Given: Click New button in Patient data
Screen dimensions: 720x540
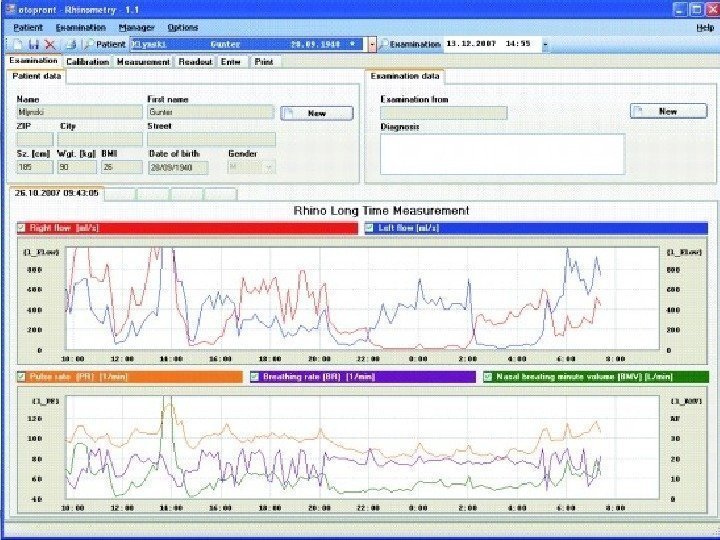Looking at the screenshot, I should pos(317,113).
